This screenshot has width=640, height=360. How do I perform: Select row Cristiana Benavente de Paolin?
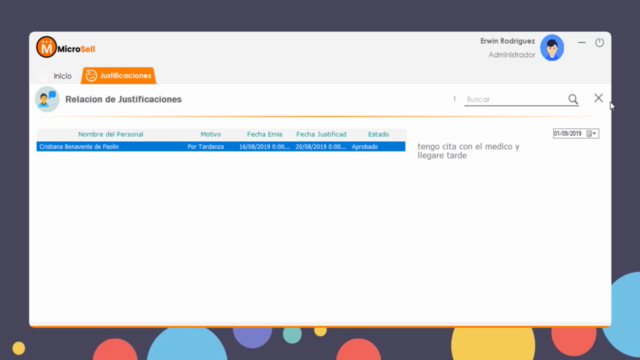click(221, 147)
